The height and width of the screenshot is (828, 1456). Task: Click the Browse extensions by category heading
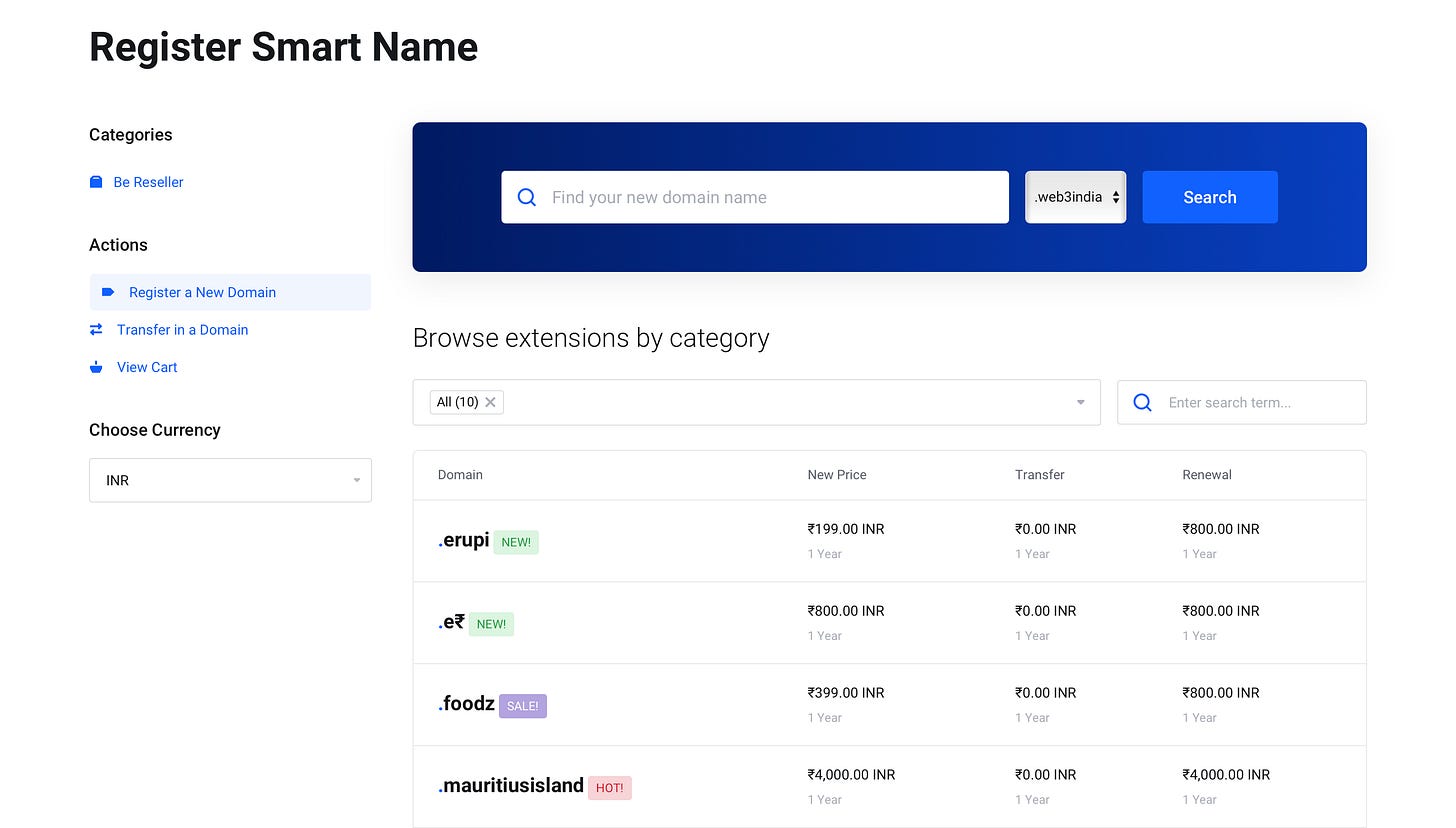tap(591, 338)
